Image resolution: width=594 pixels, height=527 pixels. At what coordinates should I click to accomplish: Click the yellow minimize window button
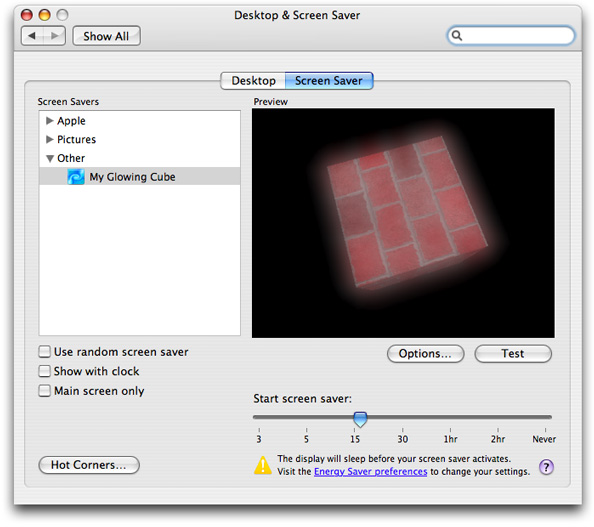point(45,15)
